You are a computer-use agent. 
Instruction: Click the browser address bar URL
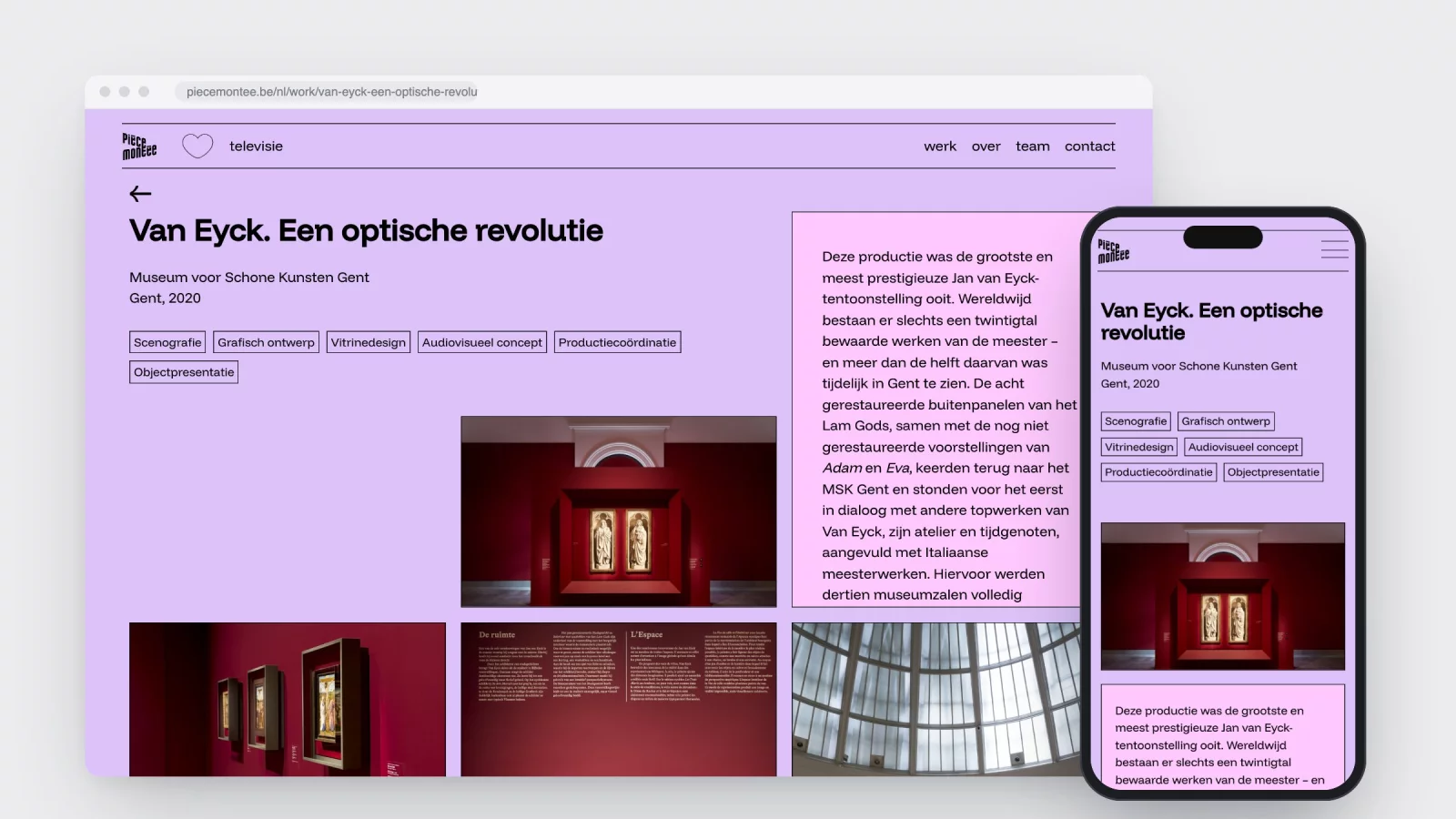point(331,92)
